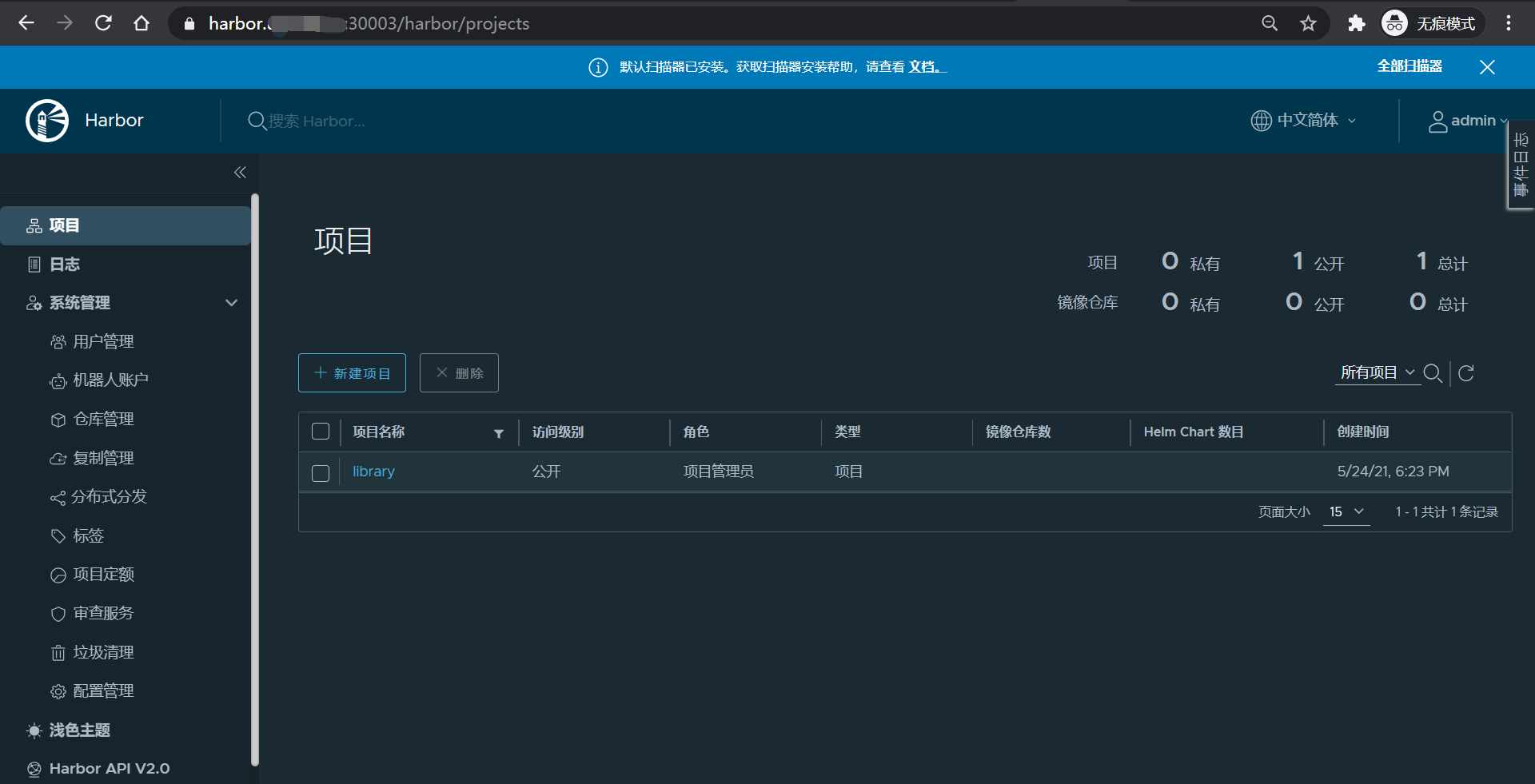
Task: Click the 5/24/21, 6:23 PM creation time
Action: point(1393,472)
